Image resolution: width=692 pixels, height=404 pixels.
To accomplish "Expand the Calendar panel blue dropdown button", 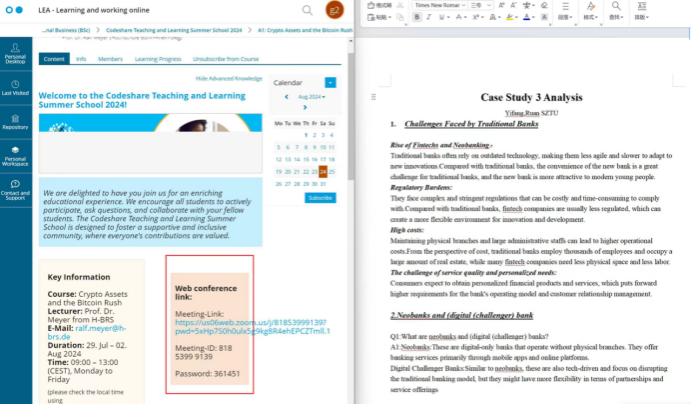I will pyautogui.click(x=330, y=83).
